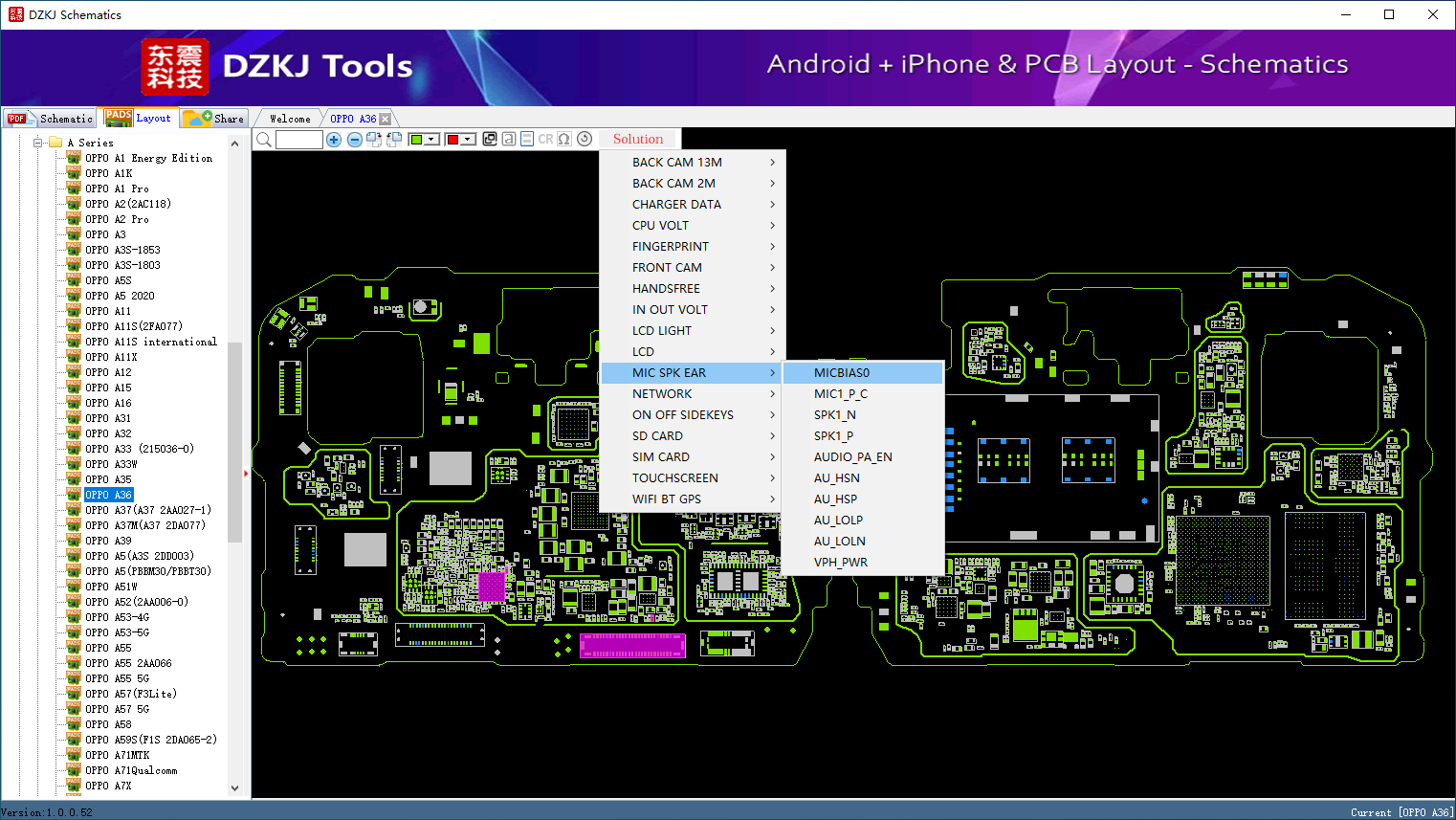Click the letter 'a' toolbar icon
Image resolution: width=1456 pixels, height=820 pixels.
[x=509, y=139]
